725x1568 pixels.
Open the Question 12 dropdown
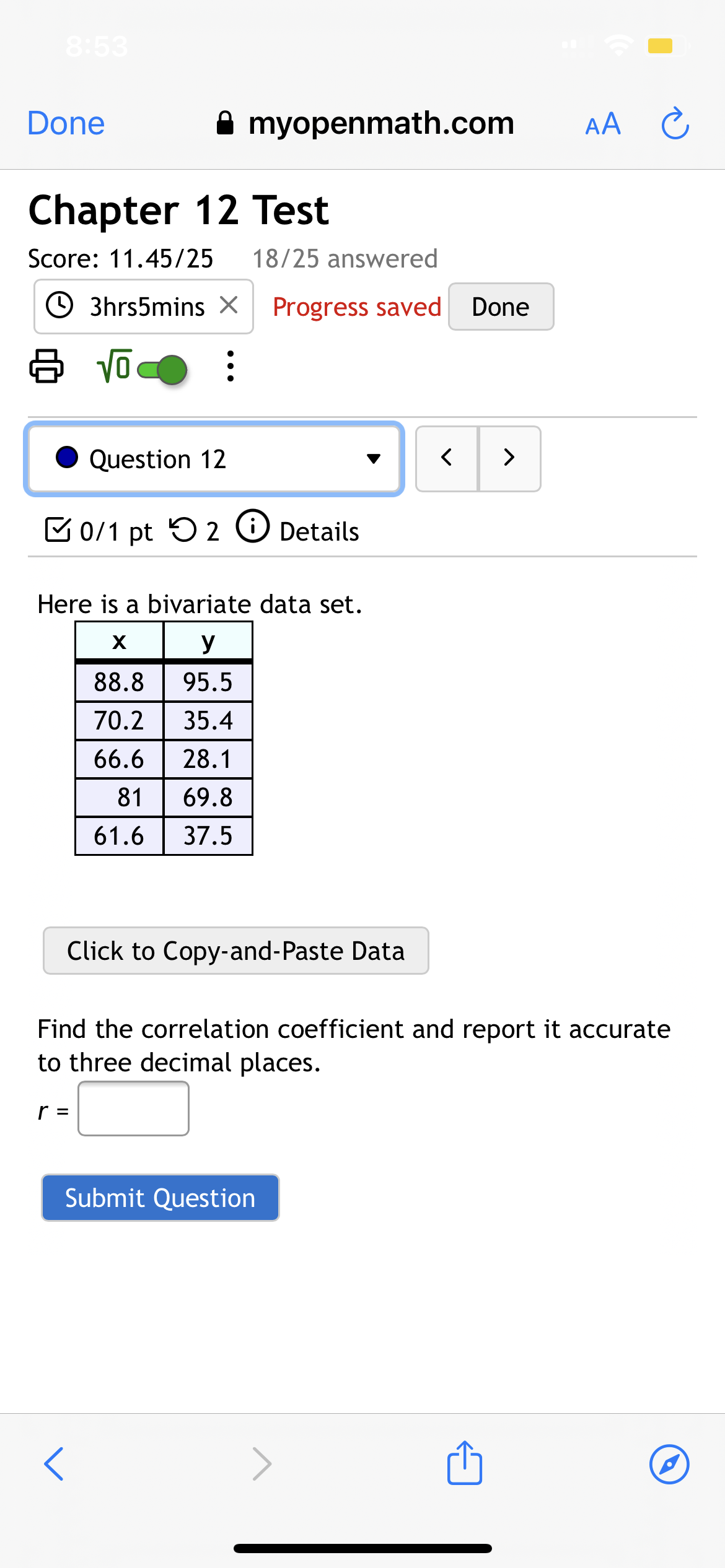click(213, 458)
